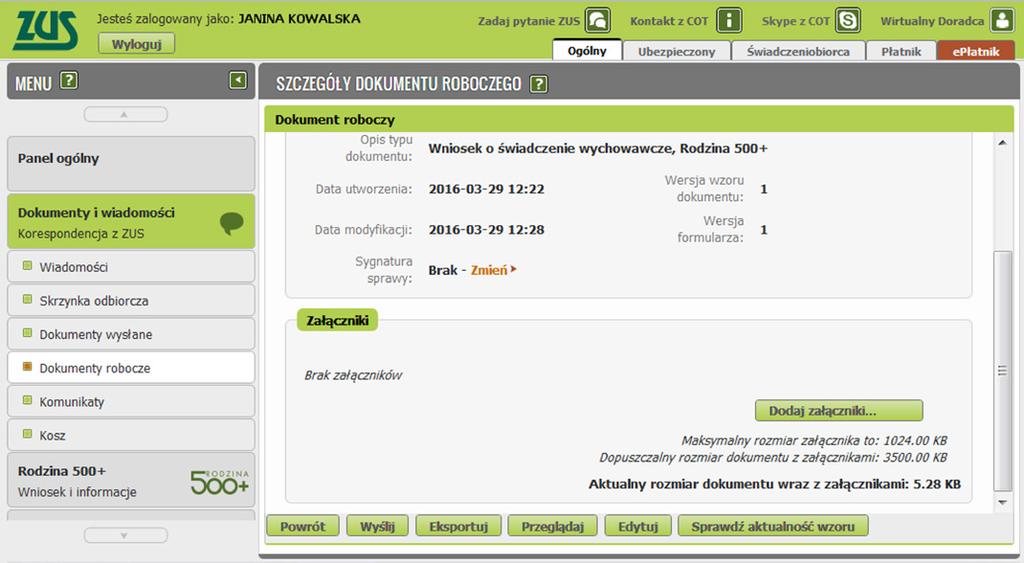Switch to the Ubezpieczony tab

tap(676, 51)
